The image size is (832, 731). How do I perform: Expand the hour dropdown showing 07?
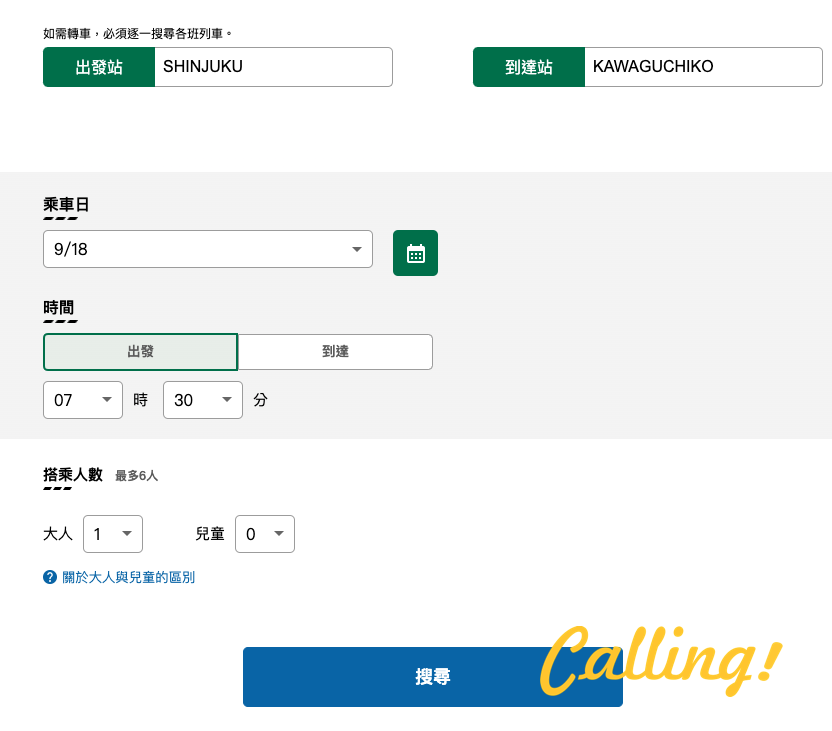click(x=83, y=400)
